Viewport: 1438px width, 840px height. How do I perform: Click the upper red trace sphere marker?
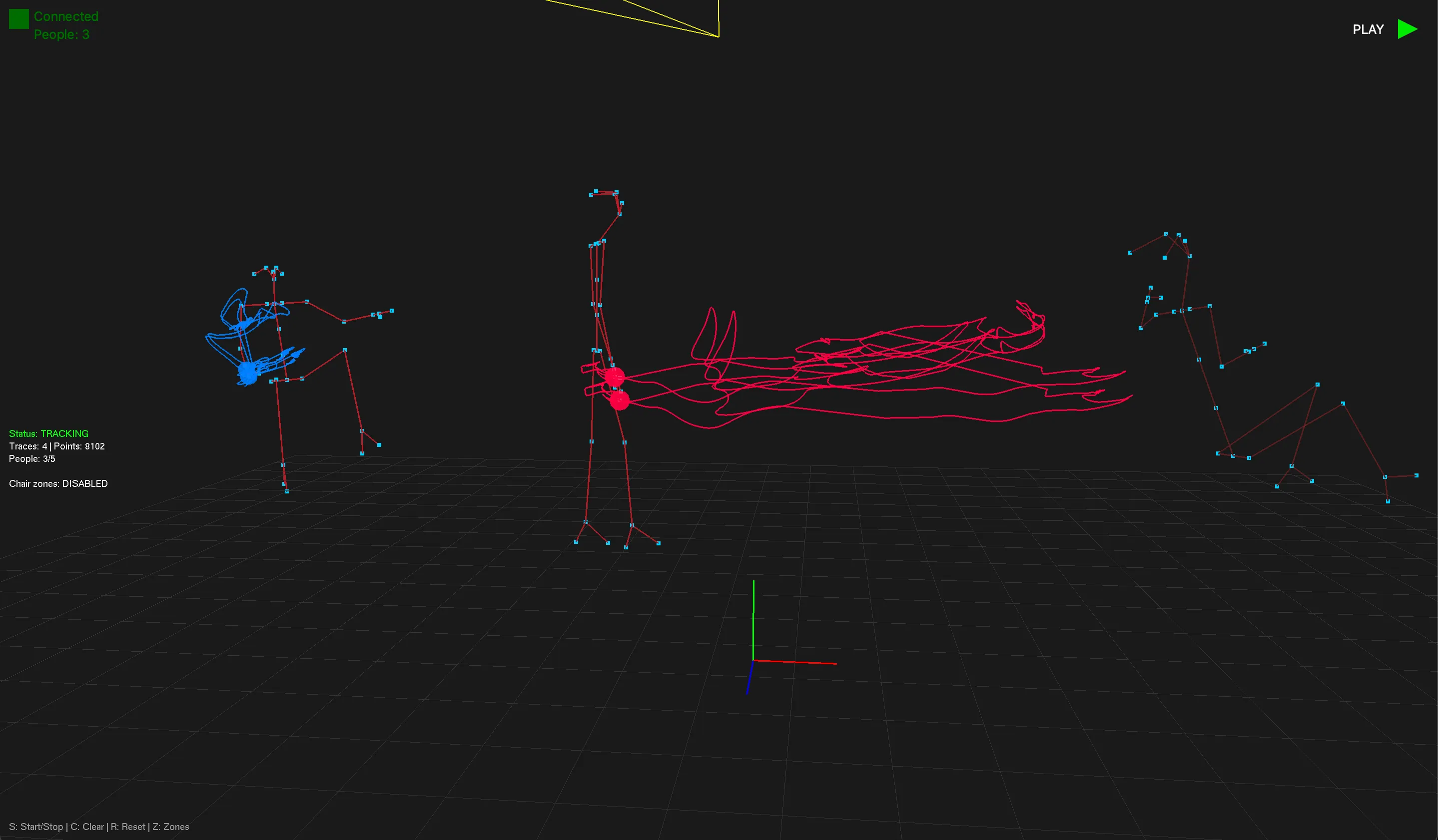(615, 377)
